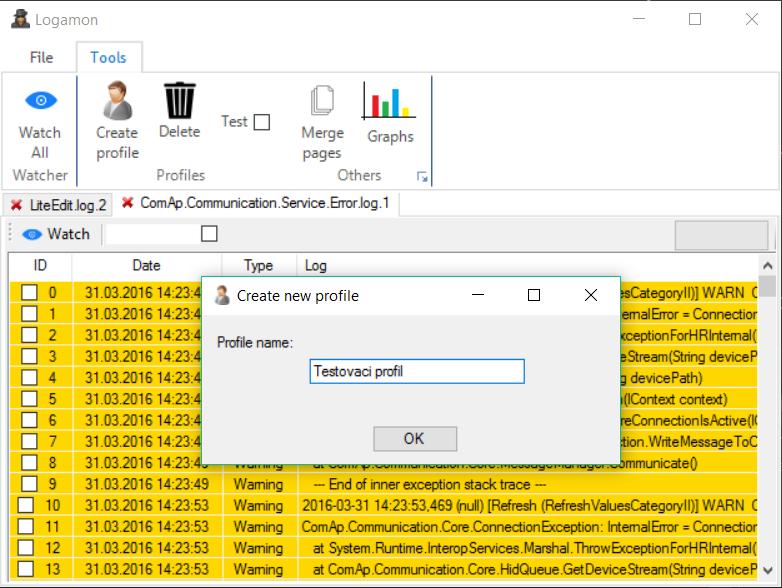Sort by the ID column header
This screenshot has width=782, height=588.
40,265
